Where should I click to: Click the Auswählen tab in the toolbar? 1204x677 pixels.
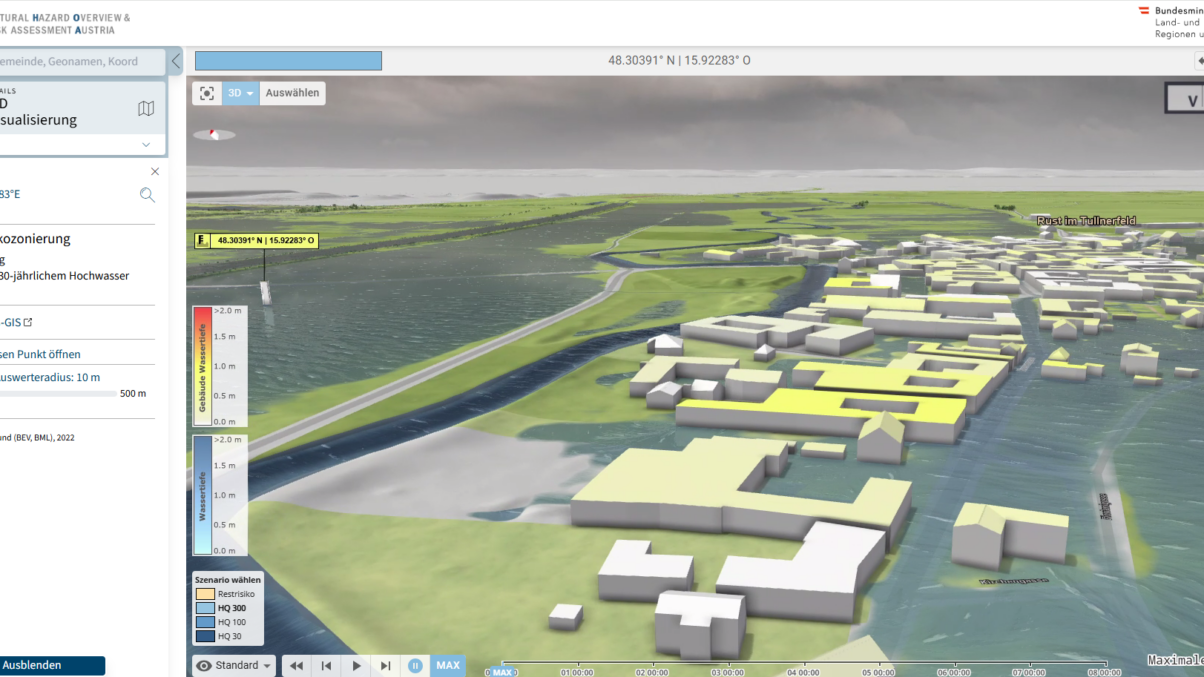tap(292, 93)
